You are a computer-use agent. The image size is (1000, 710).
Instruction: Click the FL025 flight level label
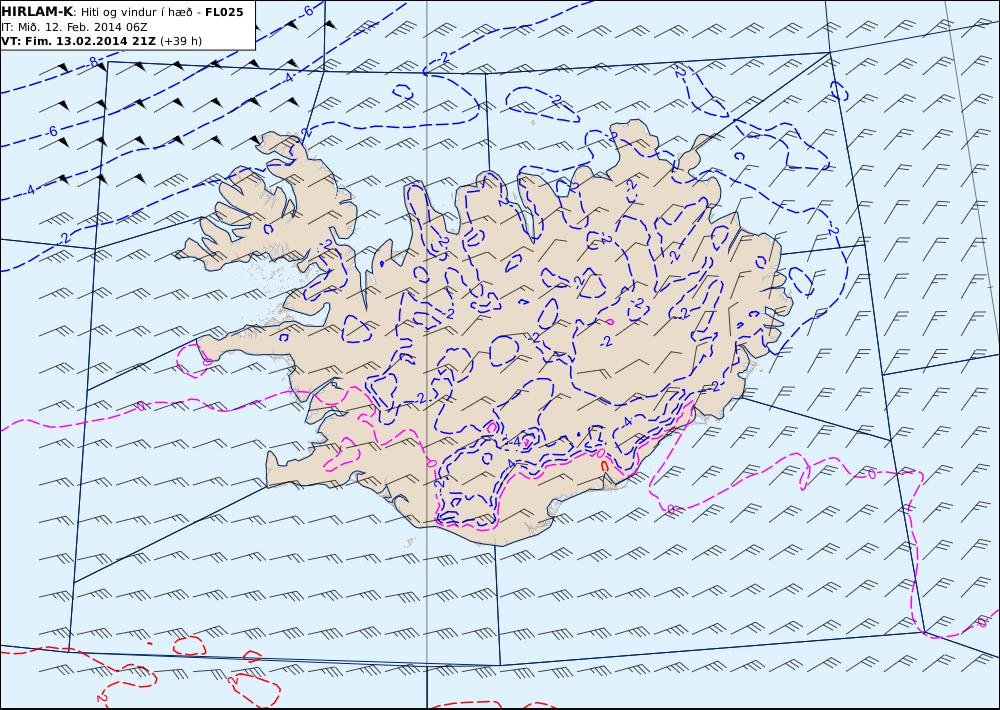click(x=224, y=12)
